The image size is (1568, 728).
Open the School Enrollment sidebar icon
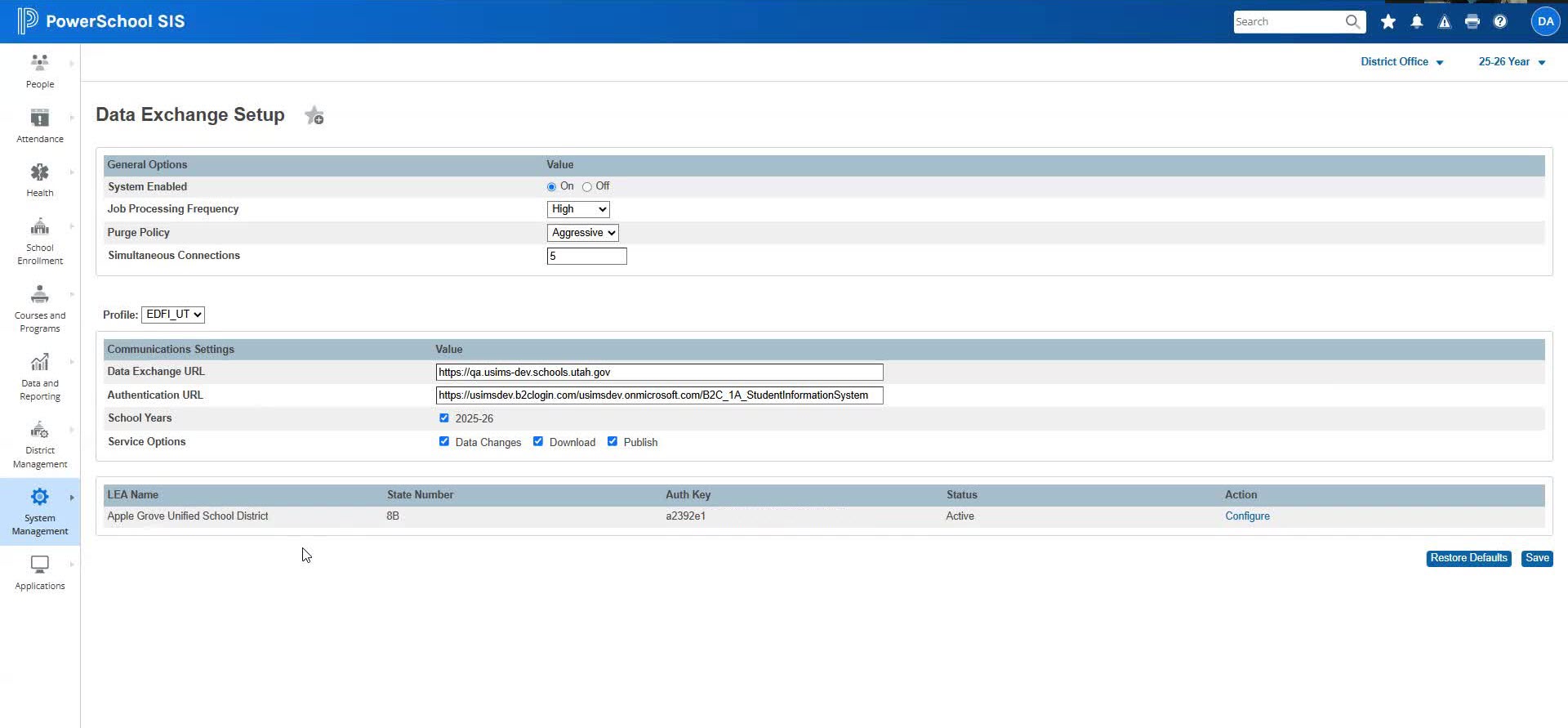click(x=39, y=226)
